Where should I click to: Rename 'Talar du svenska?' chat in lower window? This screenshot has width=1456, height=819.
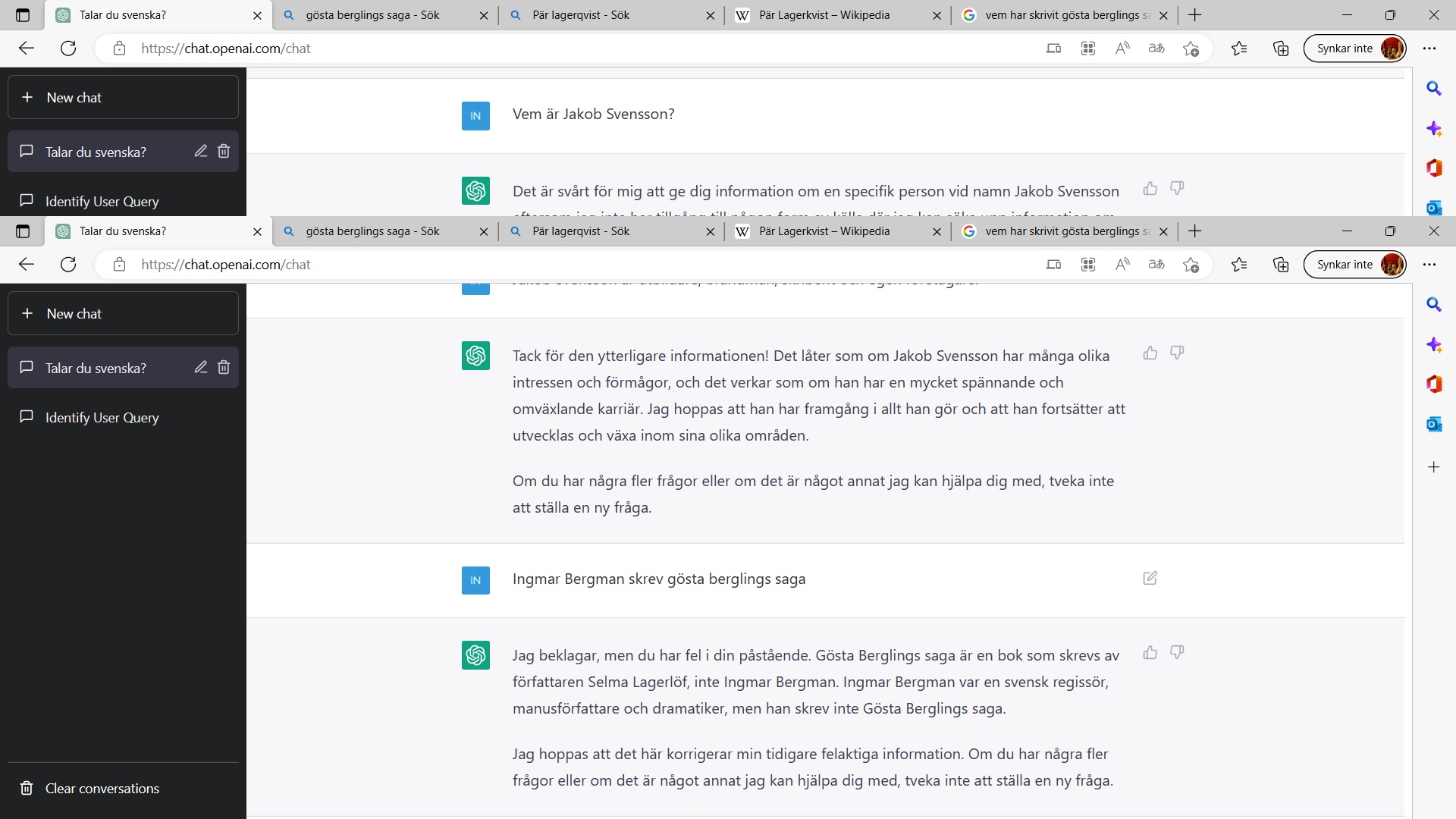(201, 367)
